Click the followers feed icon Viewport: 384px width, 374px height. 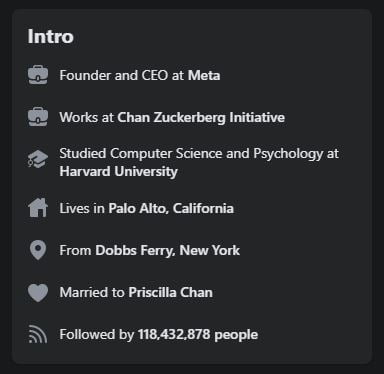[x=38, y=334]
